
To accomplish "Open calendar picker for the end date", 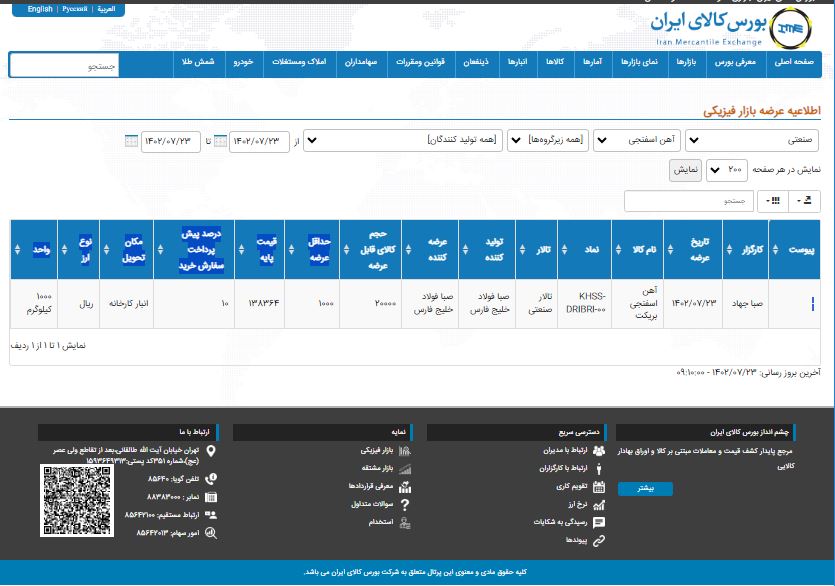I will click(x=131, y=141).
